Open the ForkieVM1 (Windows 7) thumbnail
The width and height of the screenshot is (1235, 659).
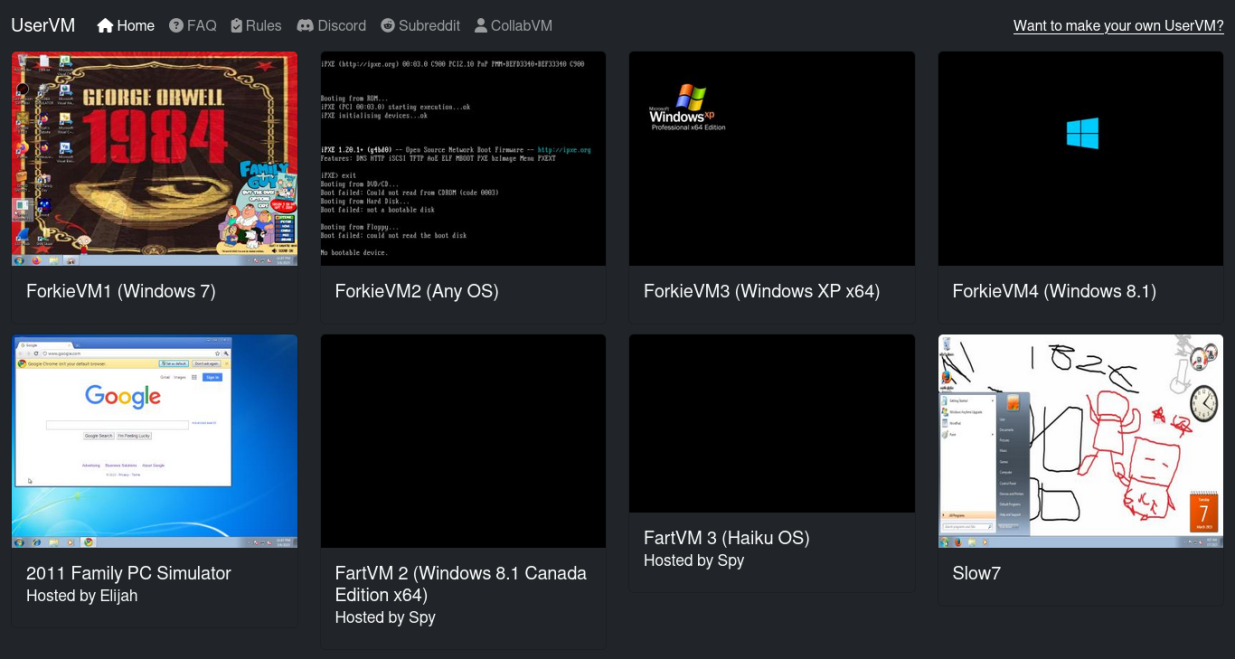tap(154, 158)
